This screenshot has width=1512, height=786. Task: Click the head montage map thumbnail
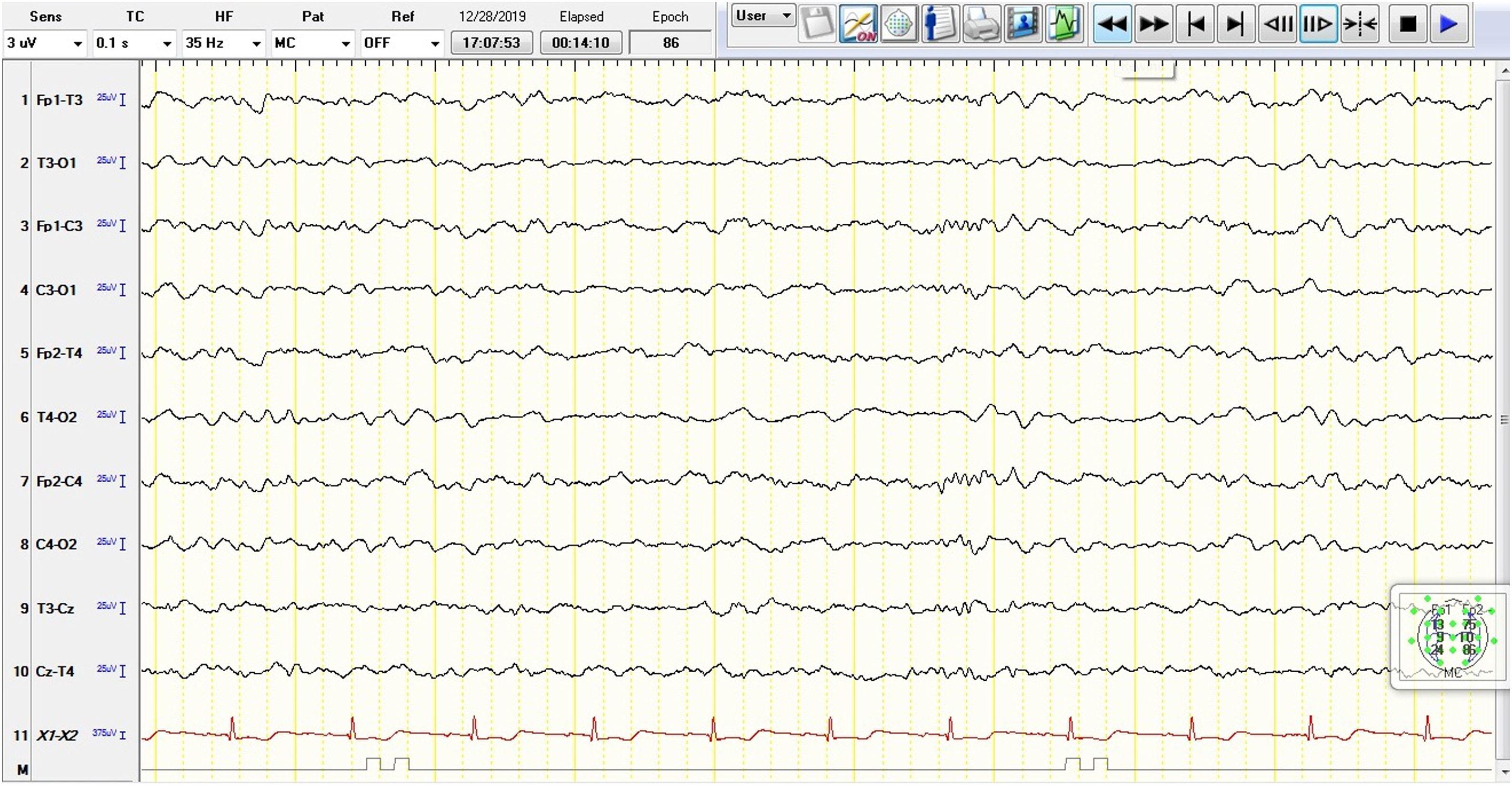pyautogui.click(x=1451, y=637)
